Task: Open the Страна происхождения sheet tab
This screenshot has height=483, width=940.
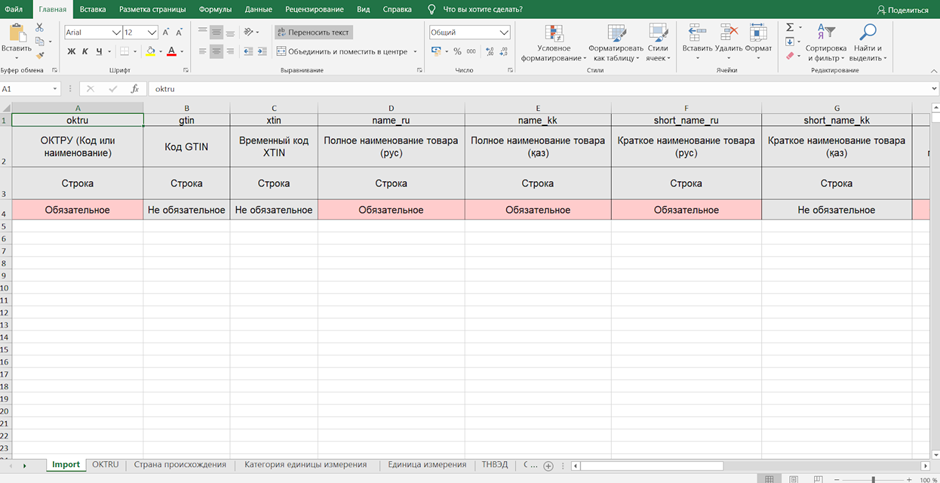Action: pyautogui.click(x=180, y=465)
